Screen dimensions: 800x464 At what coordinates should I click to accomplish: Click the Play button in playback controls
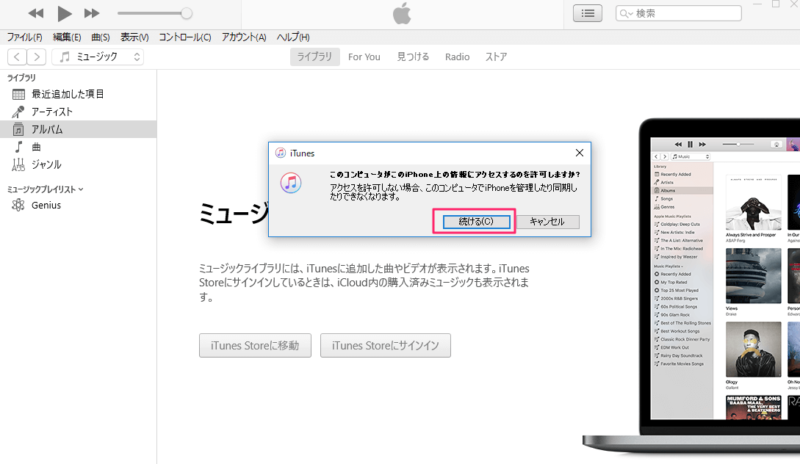(65, 14)
